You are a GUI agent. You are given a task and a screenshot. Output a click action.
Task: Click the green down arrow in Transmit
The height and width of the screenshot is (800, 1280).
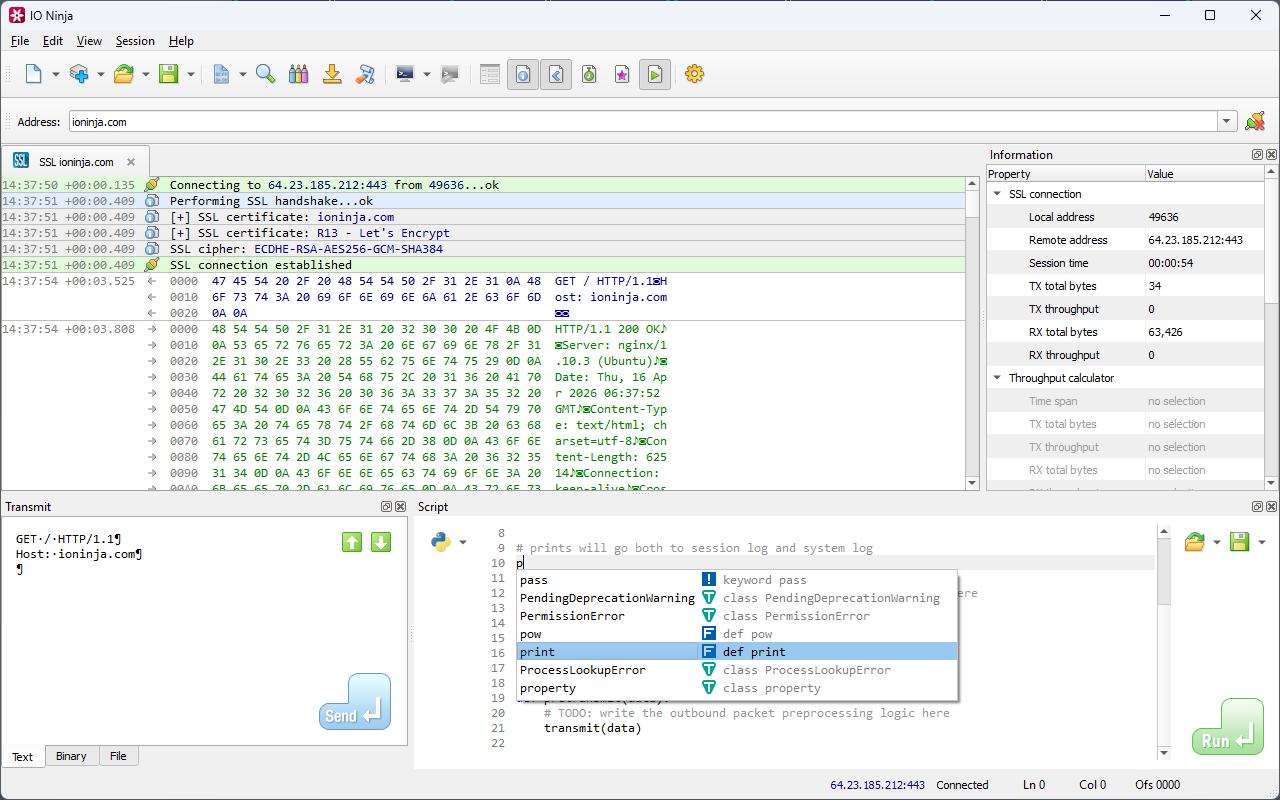tap(381, 542)
